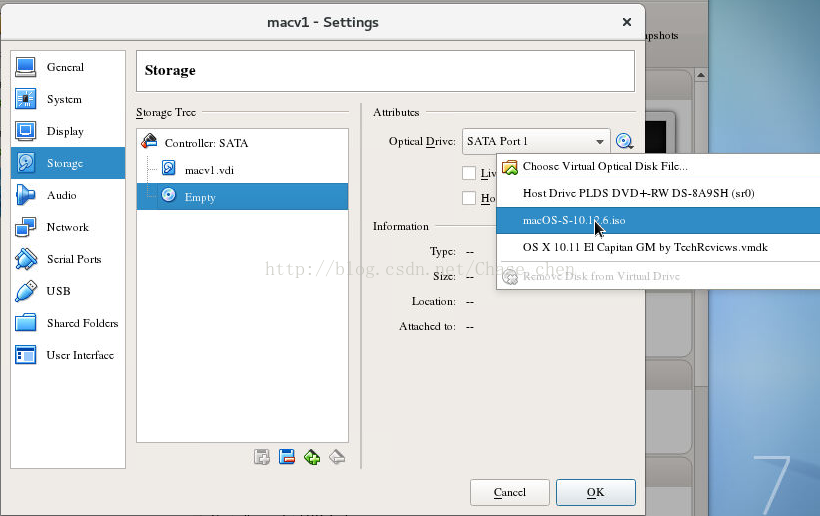Select the Empty optical drive row
820x516 pixels.
point(243,197)
